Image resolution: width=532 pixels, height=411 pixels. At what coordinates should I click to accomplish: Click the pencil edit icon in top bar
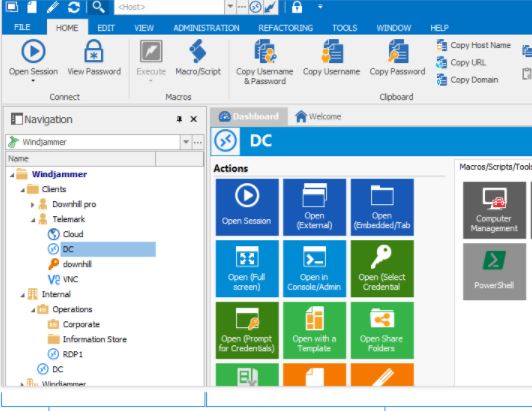click(53, 7)
